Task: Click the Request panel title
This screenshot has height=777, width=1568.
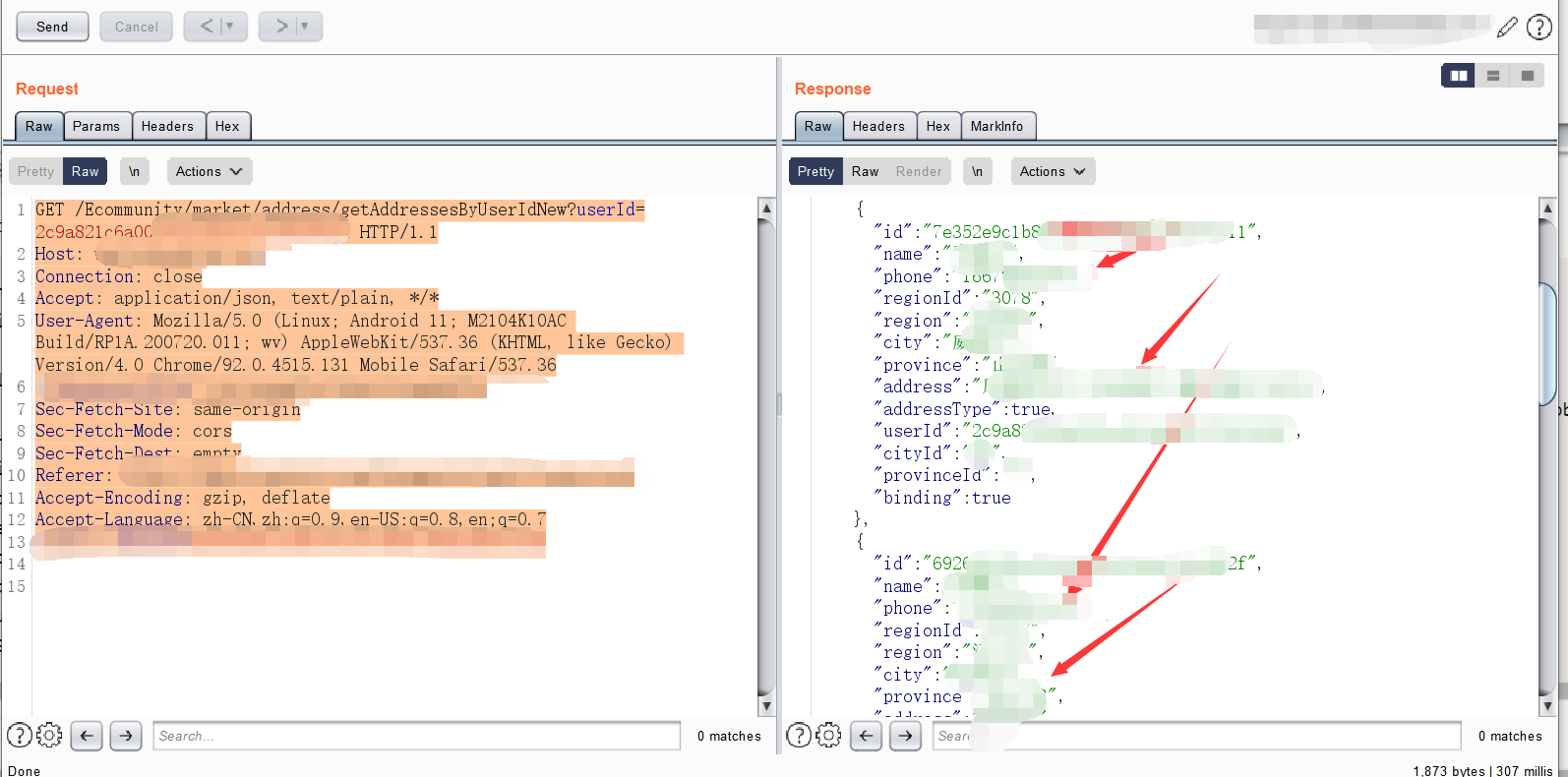Action: (x=47, y=89)
